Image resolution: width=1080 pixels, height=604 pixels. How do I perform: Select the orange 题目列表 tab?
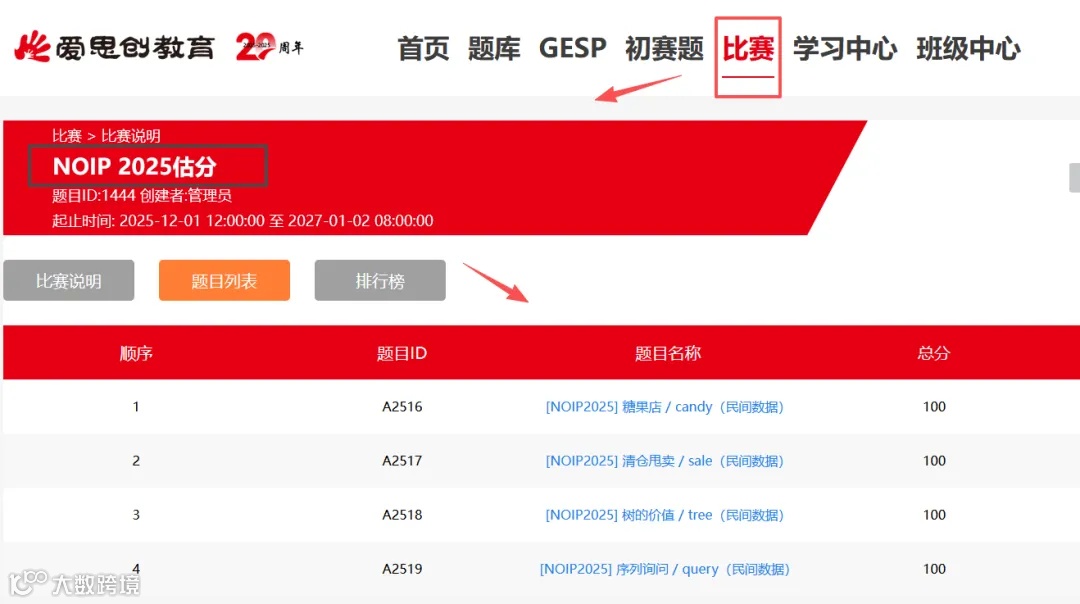pyautogui.click(x=224, y=280)
